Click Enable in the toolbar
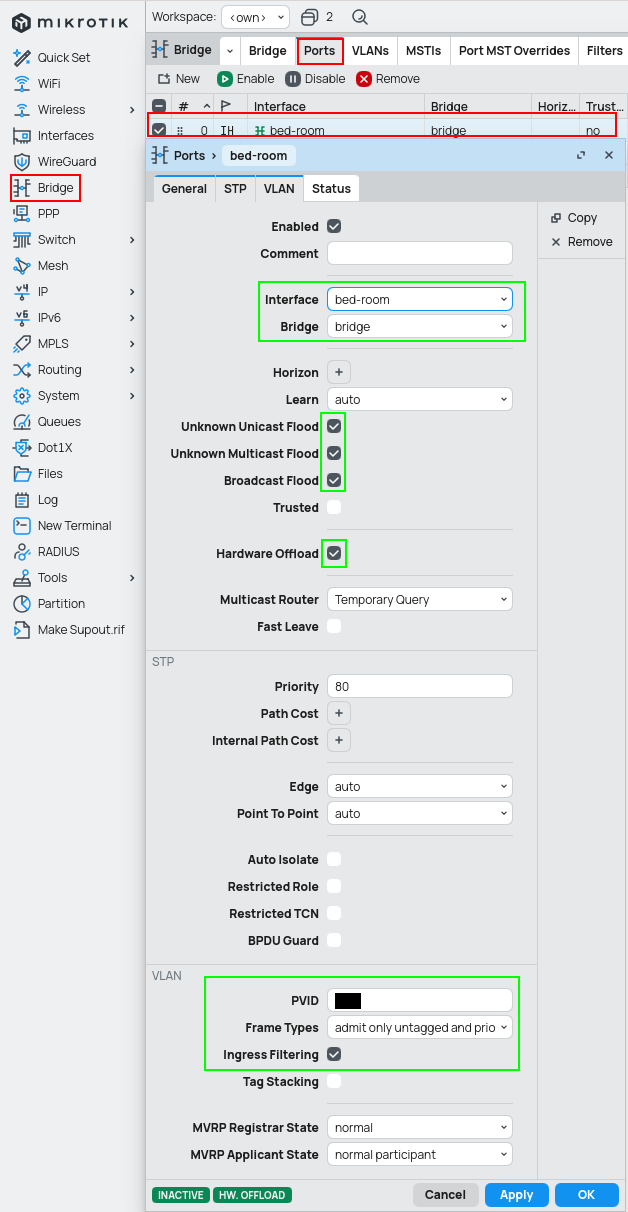 246,79
